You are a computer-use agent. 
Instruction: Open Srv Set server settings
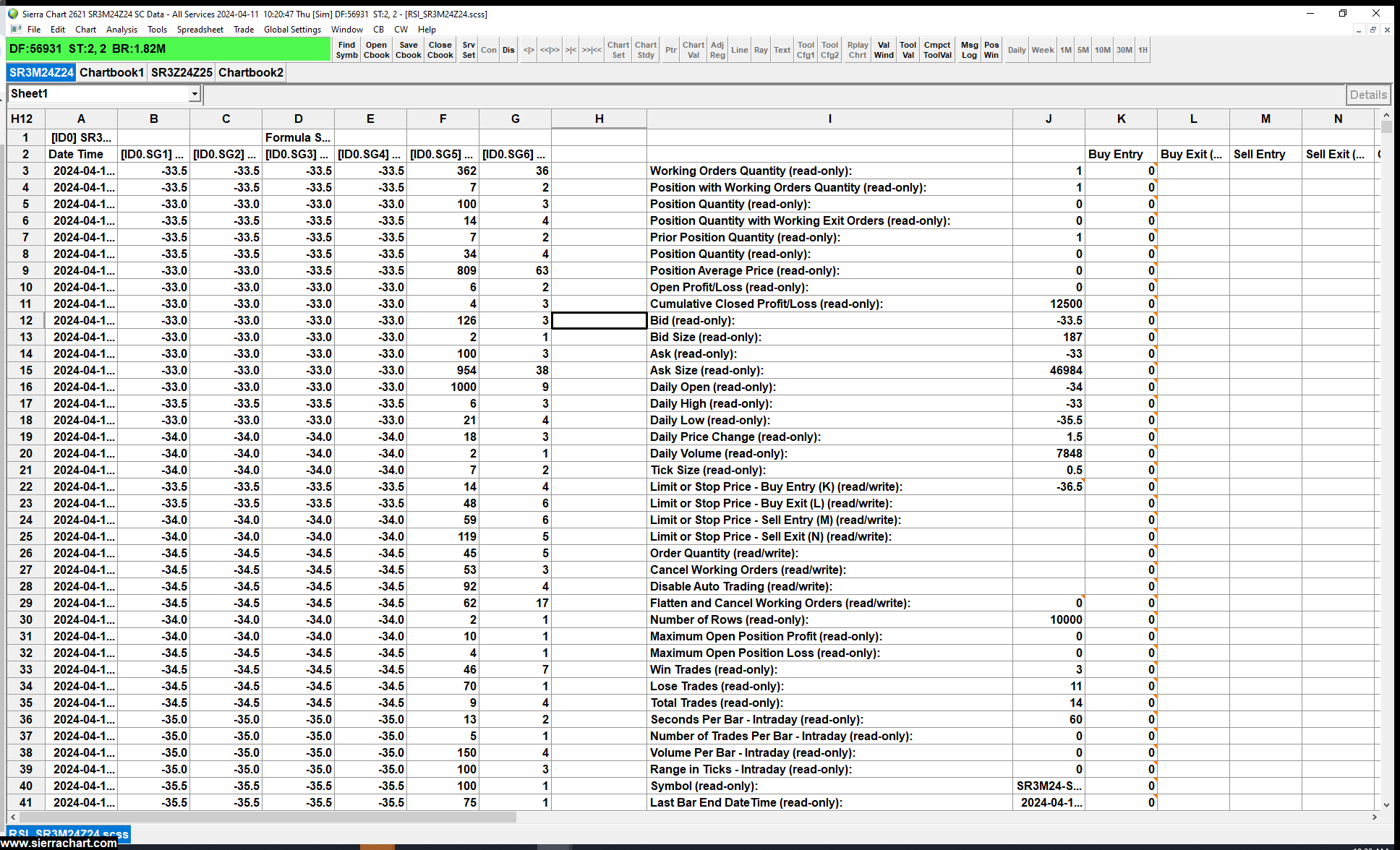click(x=469, y=50)
